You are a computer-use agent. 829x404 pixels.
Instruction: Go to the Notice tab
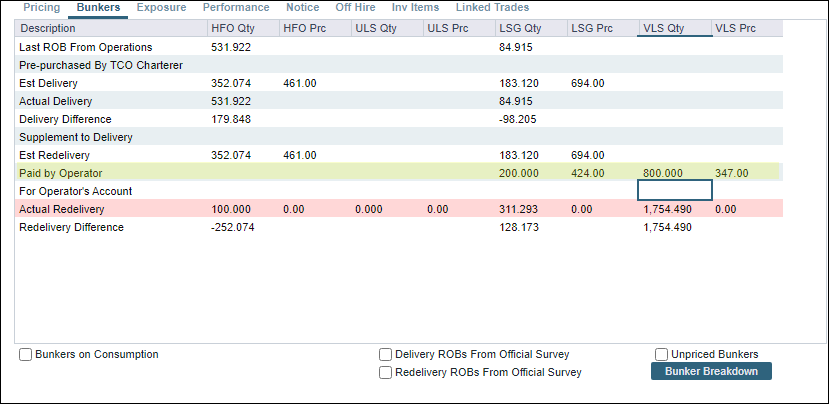click(301, 8)
